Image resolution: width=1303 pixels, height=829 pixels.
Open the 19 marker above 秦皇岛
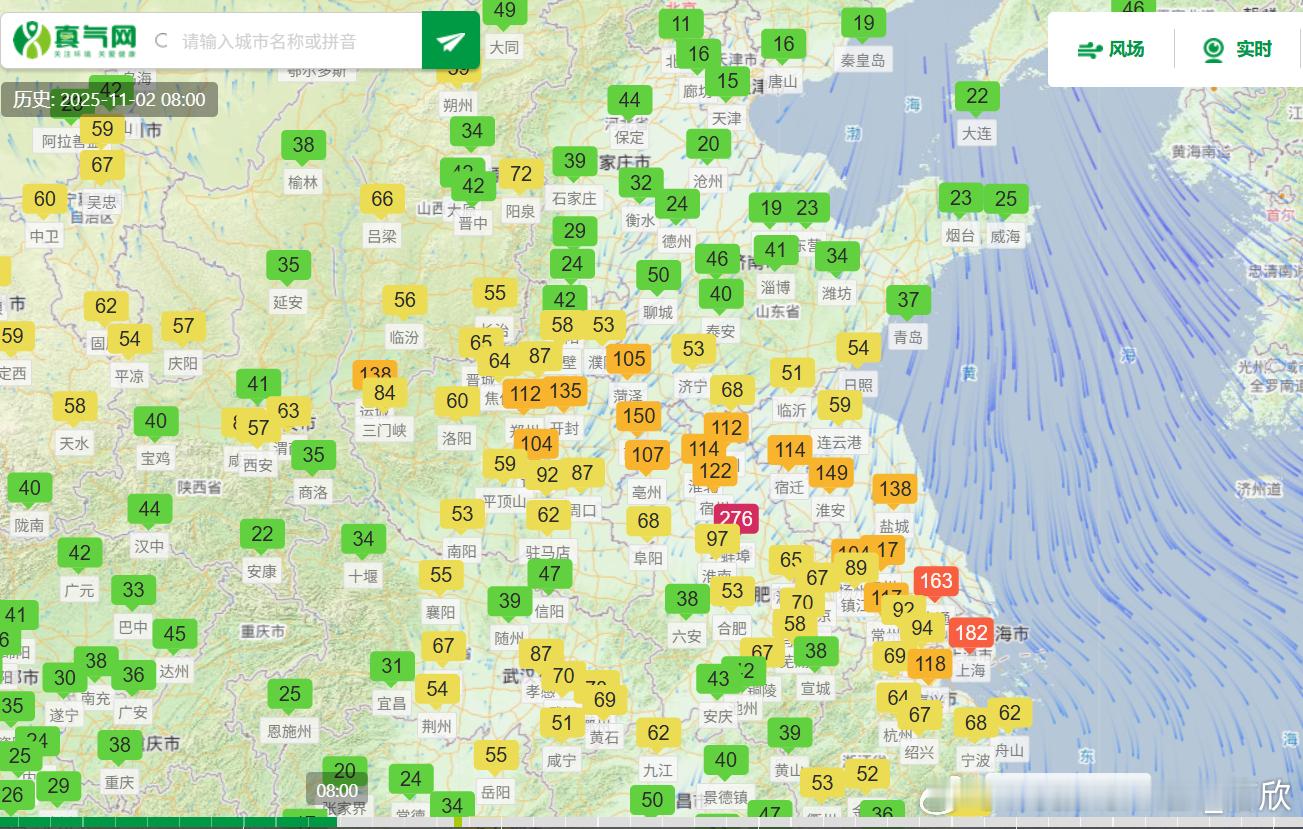click(863, 23)
